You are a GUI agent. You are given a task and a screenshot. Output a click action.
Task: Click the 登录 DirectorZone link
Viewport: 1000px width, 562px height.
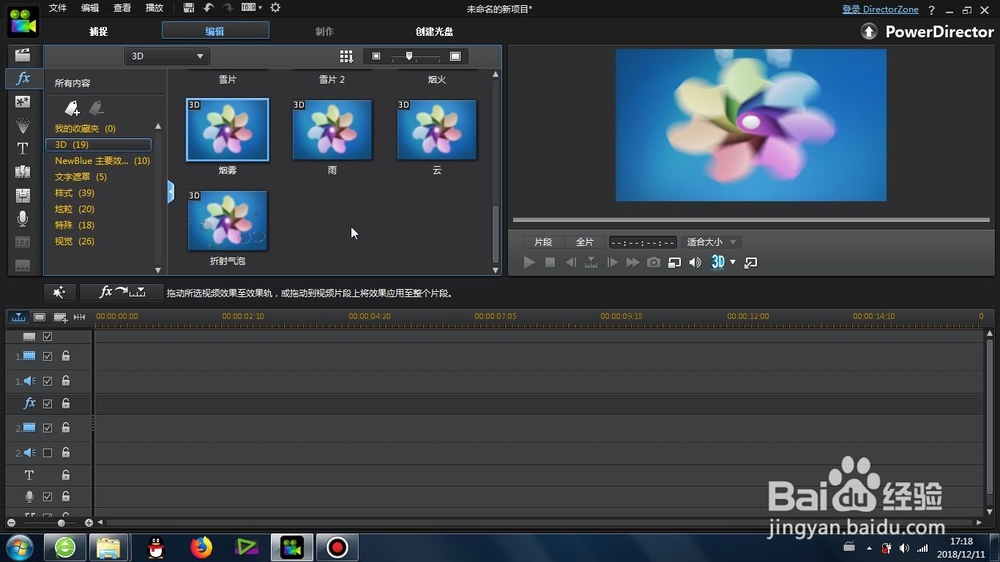point(880,10)
